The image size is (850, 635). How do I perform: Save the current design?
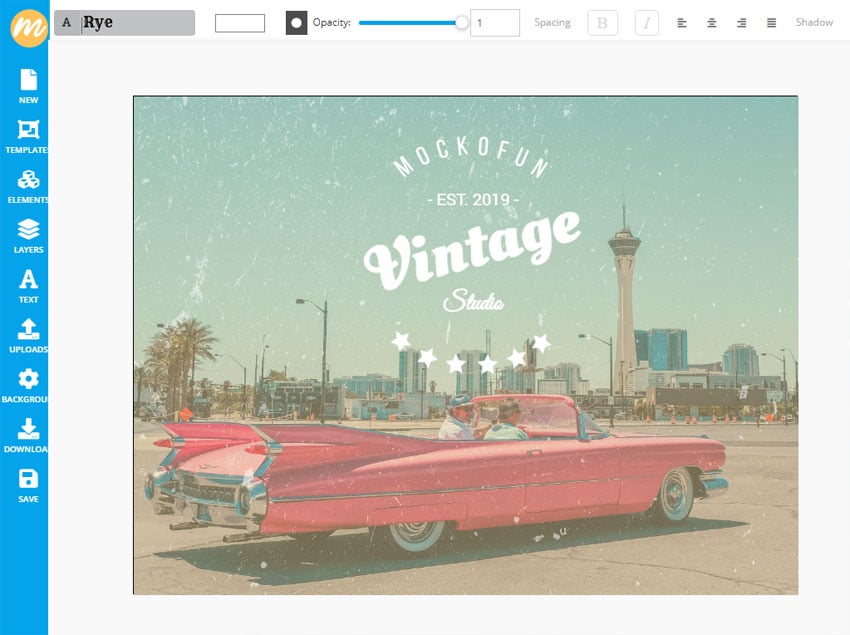[x=28, y=485]
